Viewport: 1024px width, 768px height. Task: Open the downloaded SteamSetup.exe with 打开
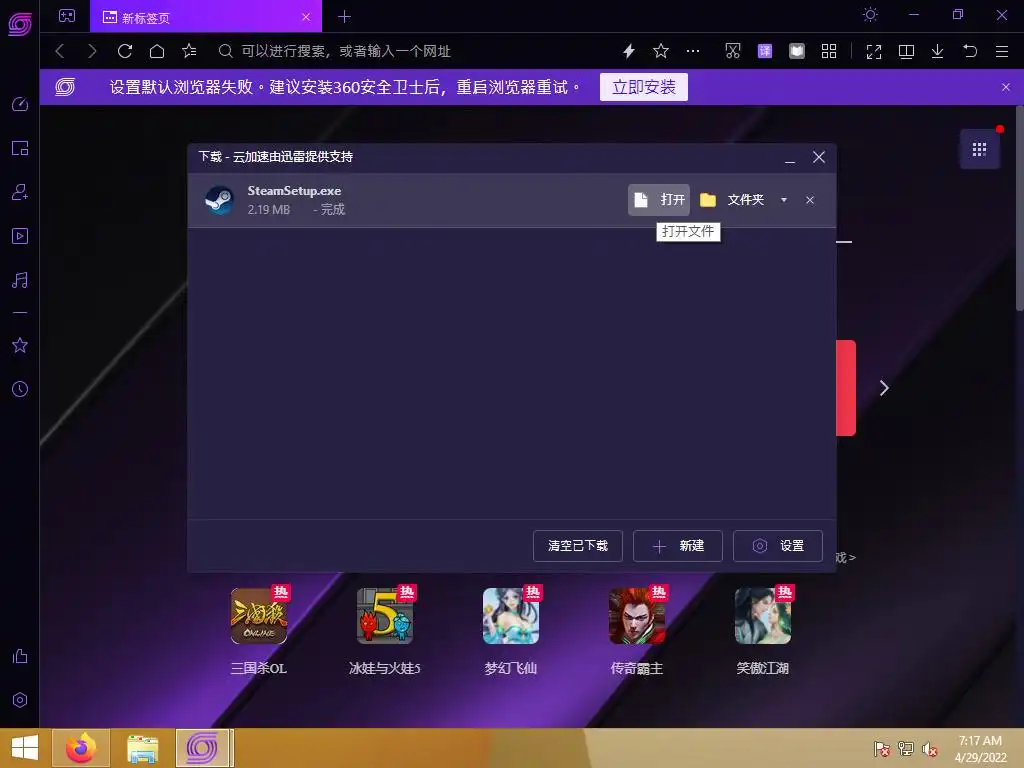click(x=659, y=200)
